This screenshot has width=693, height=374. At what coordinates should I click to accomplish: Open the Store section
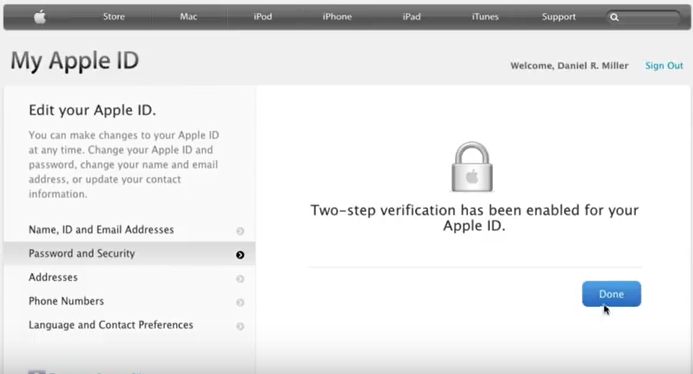click(x=114, y=17)
